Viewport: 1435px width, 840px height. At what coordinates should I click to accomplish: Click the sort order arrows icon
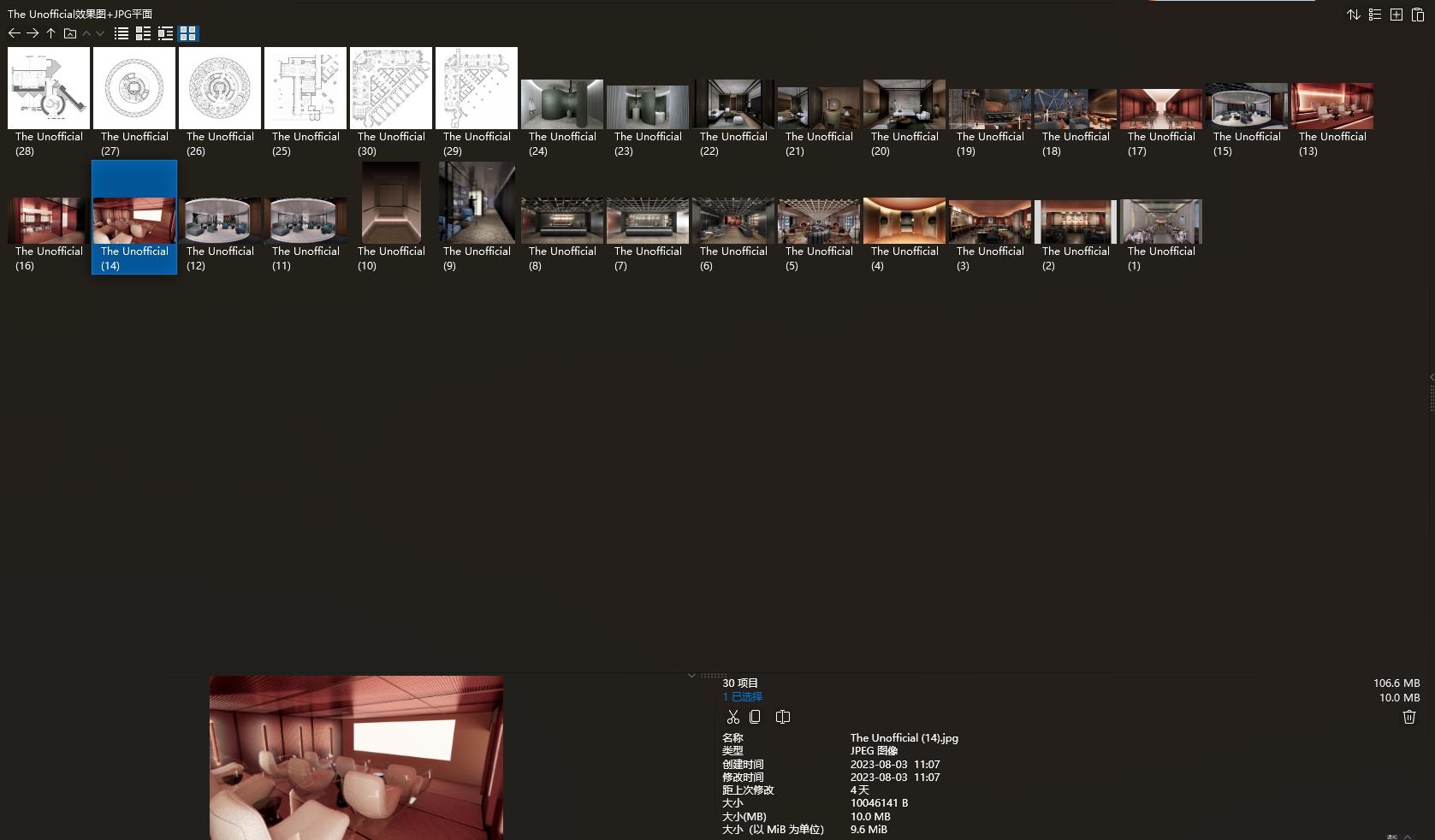click(x=1353, y=15)
